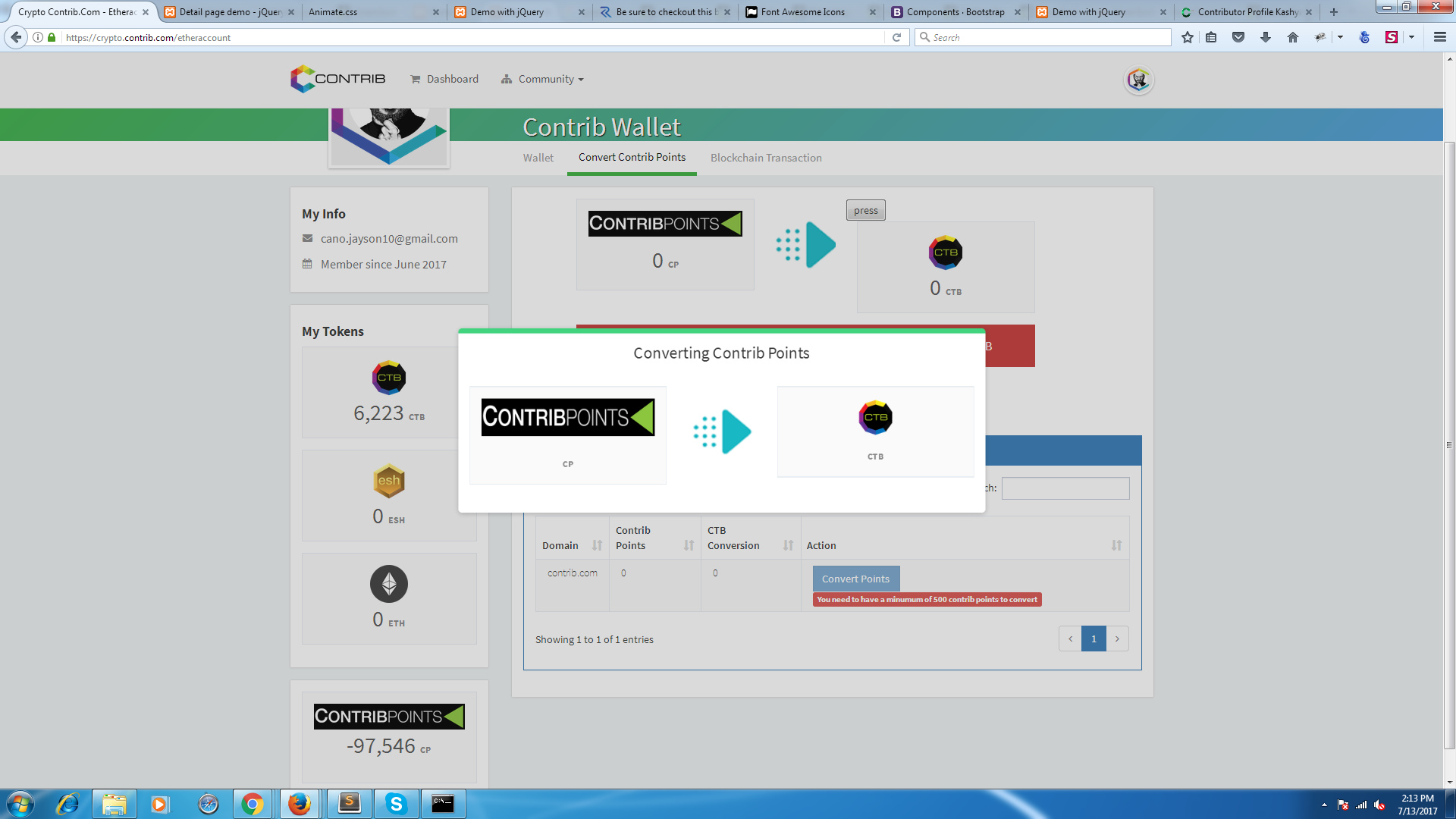Open the user avatar menu at top right
The width and height of the screenshot is (1456, 819).
[1138, 80]
